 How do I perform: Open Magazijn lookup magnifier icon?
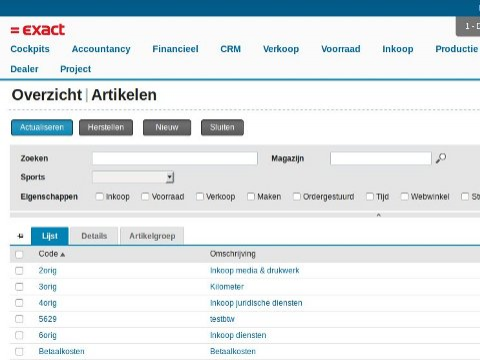pos(441,158)
